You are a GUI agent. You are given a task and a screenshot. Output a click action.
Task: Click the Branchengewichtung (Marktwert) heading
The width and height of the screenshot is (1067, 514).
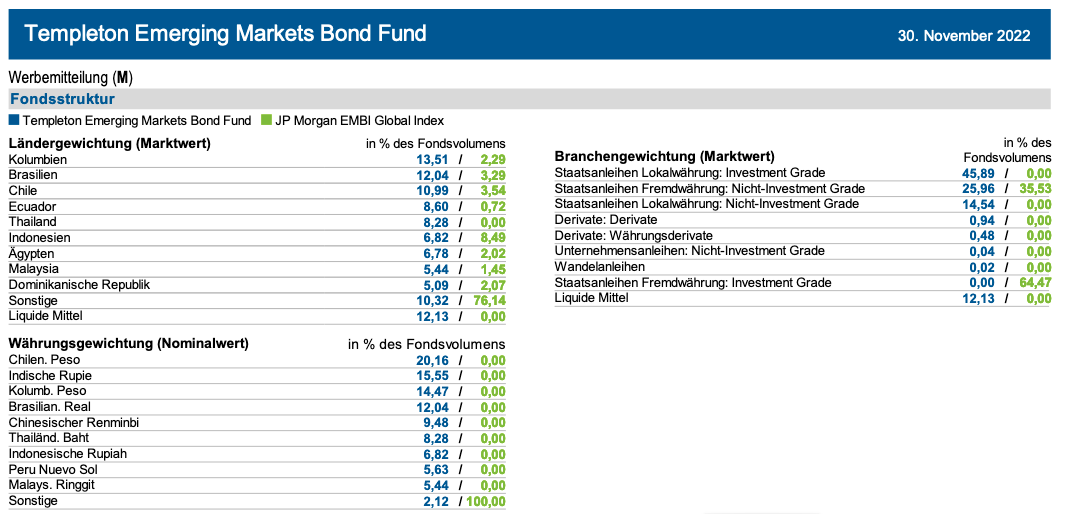[x=664, y=156]
